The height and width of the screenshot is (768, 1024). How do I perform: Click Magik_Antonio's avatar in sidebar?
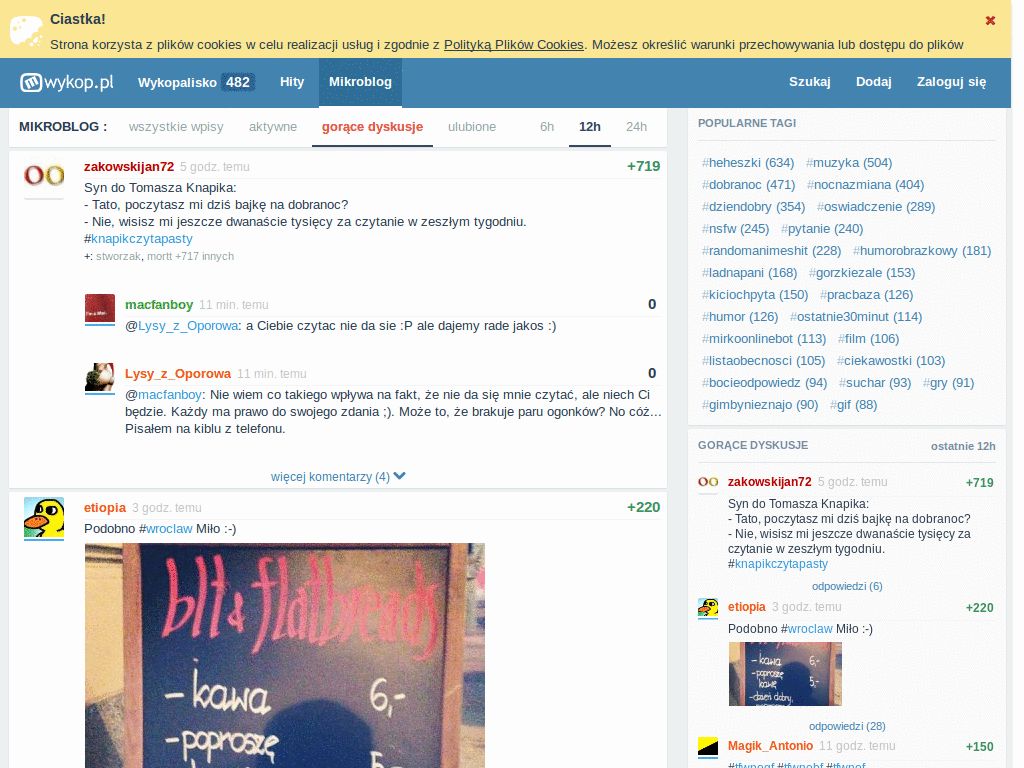coord(708,746)
